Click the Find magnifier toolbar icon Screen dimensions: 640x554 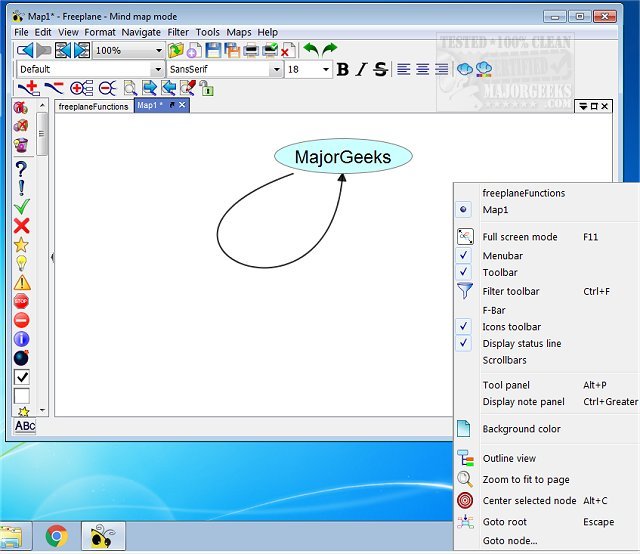(x=130, y=88)
